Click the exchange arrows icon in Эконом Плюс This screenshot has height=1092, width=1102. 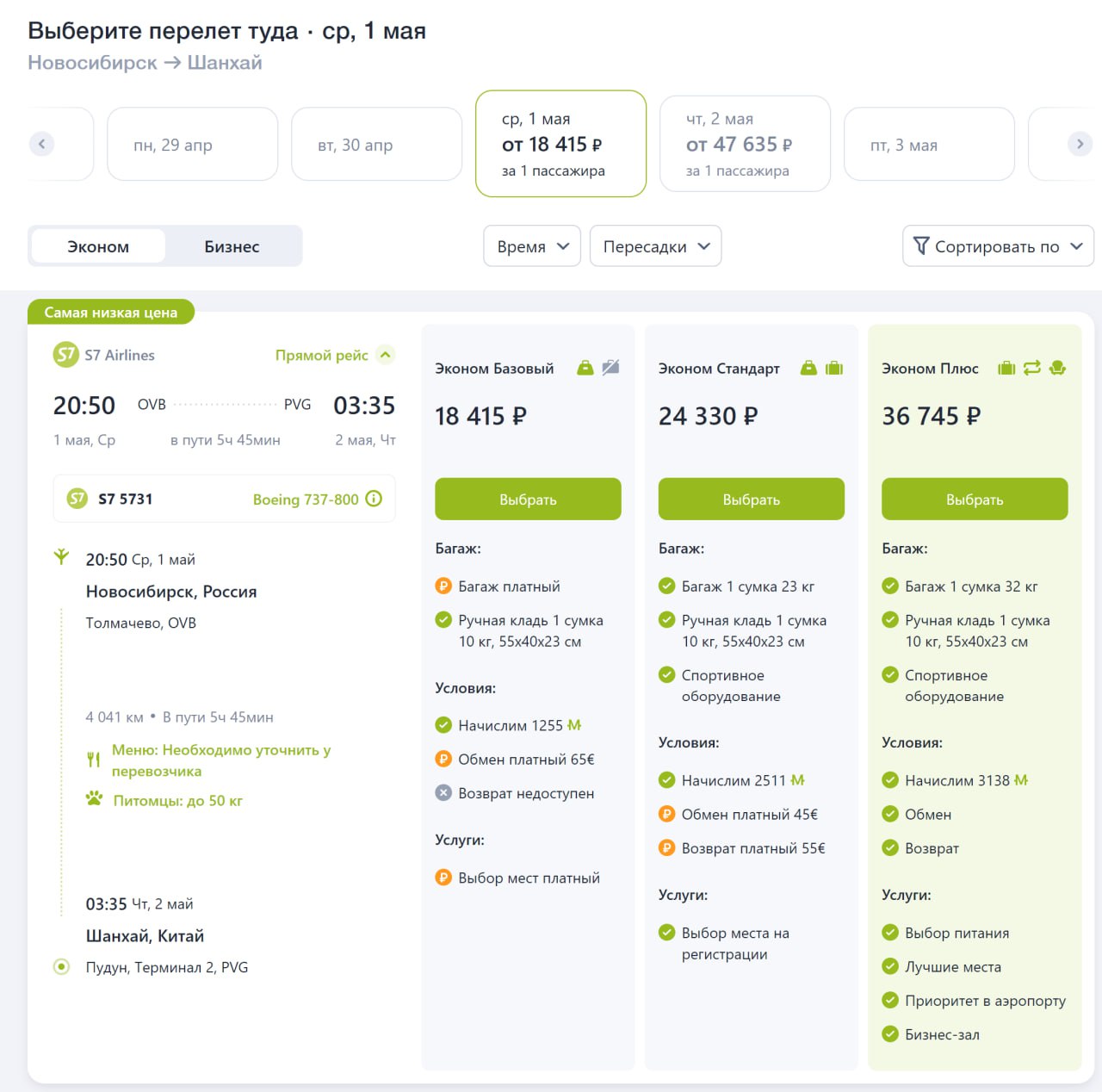pyautogui.click(x=1031, y=368)
